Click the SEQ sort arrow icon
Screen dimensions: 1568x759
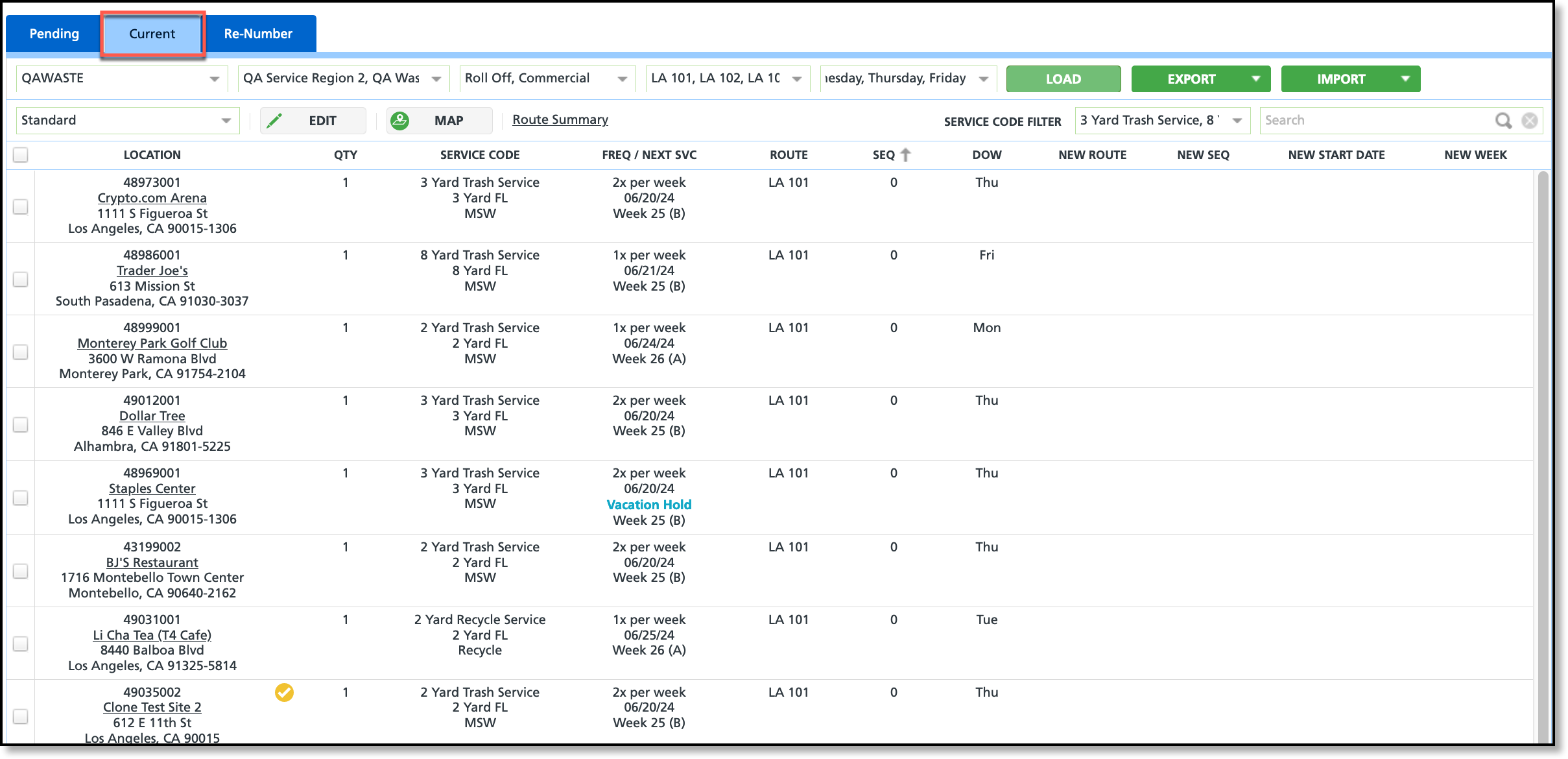(906, 155)
